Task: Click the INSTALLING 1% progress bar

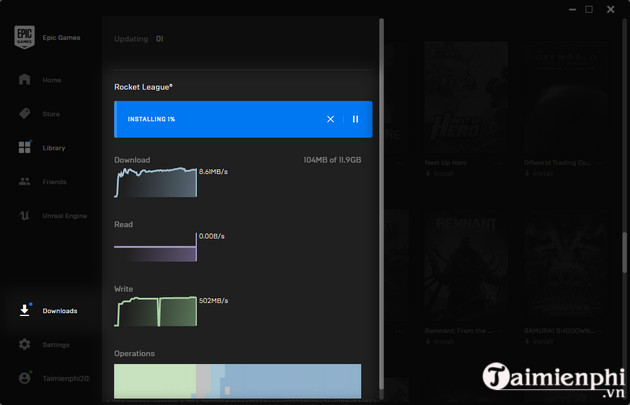Action: click(243, 119)
